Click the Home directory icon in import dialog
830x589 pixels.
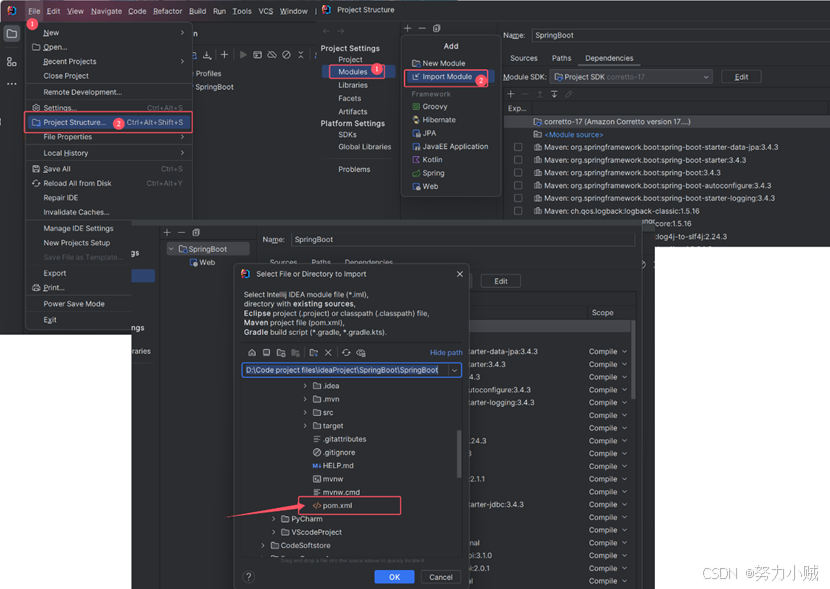pos(253,353)
